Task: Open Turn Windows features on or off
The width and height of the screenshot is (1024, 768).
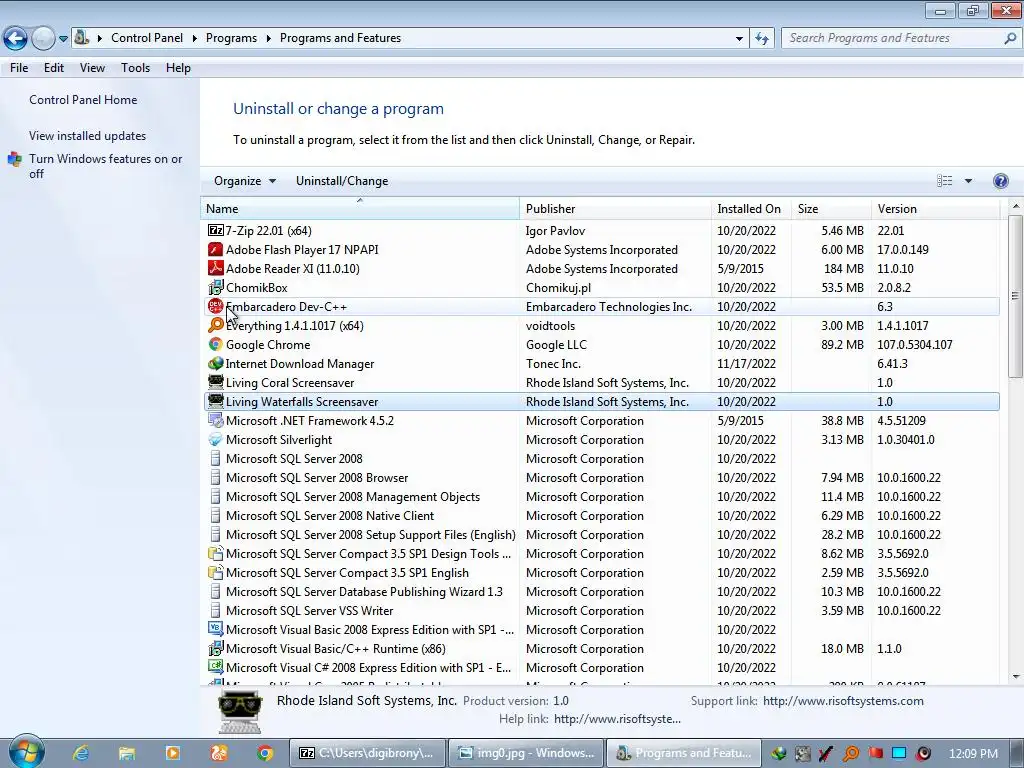Action: [105, 166]
